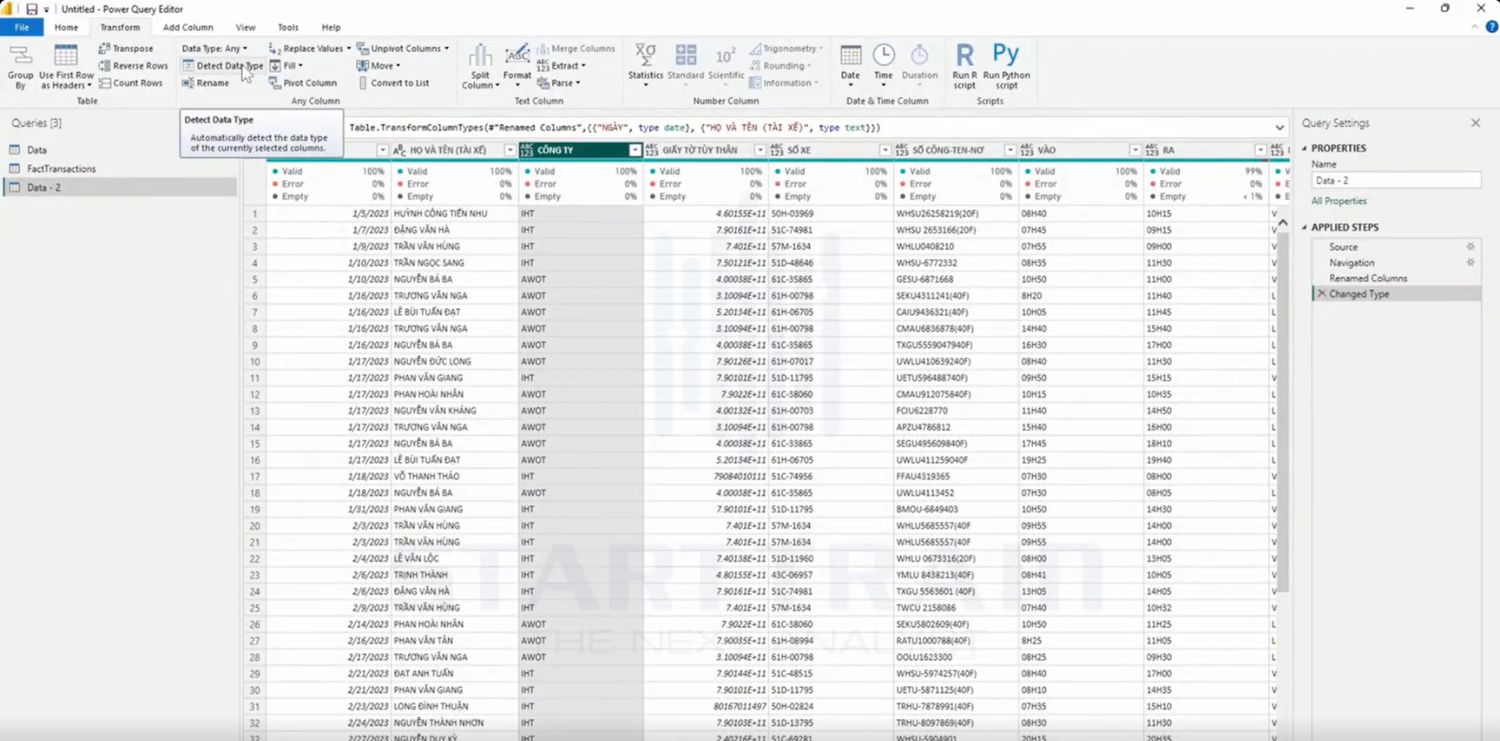This screenshot has height=741, width=1500.
Task: Open the Statistics menu
Action: pos(645,67)
